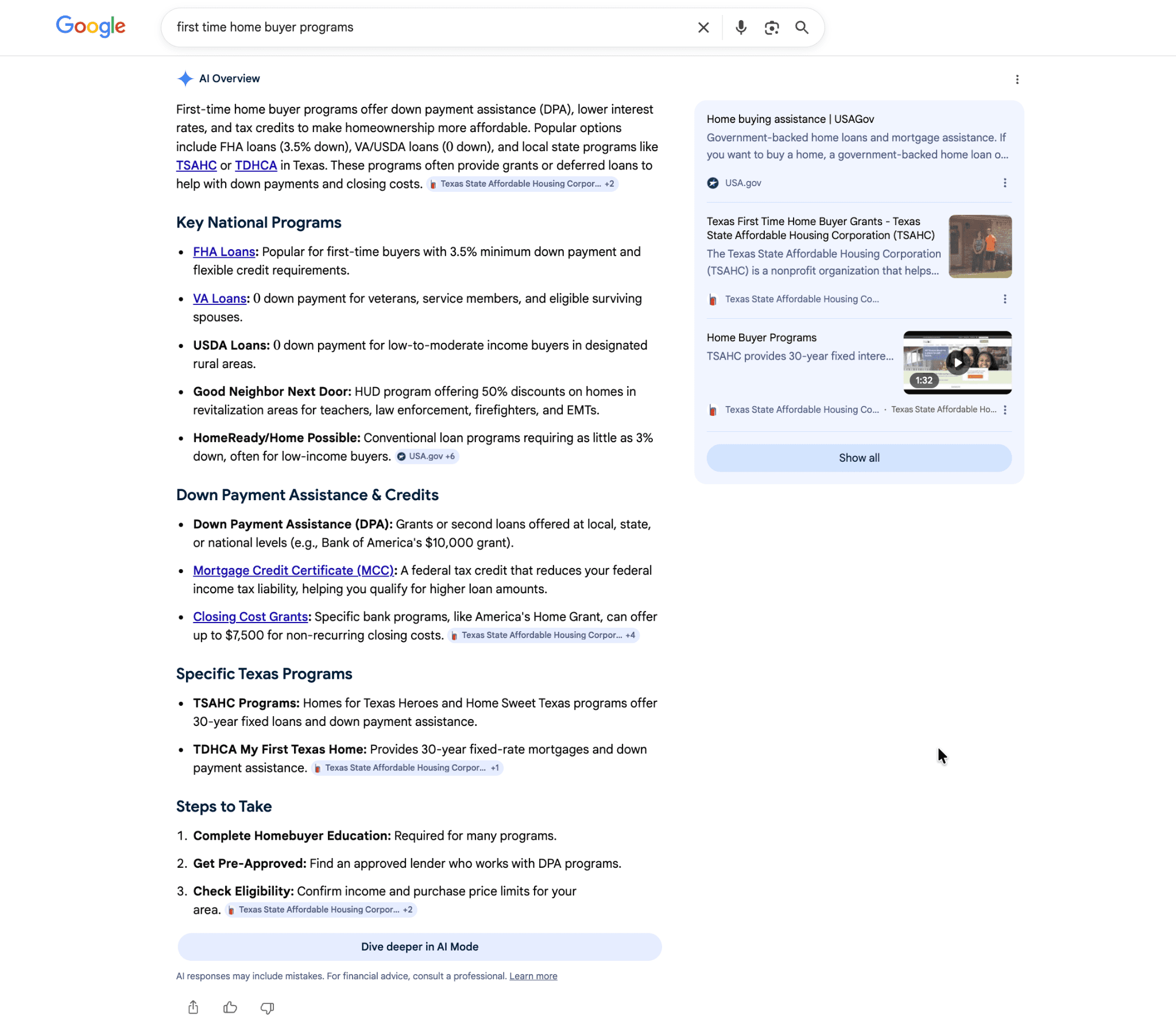Click the AI Overview sparkle icon
This screenshot has width=1176, height=1024.
point(185,79)
